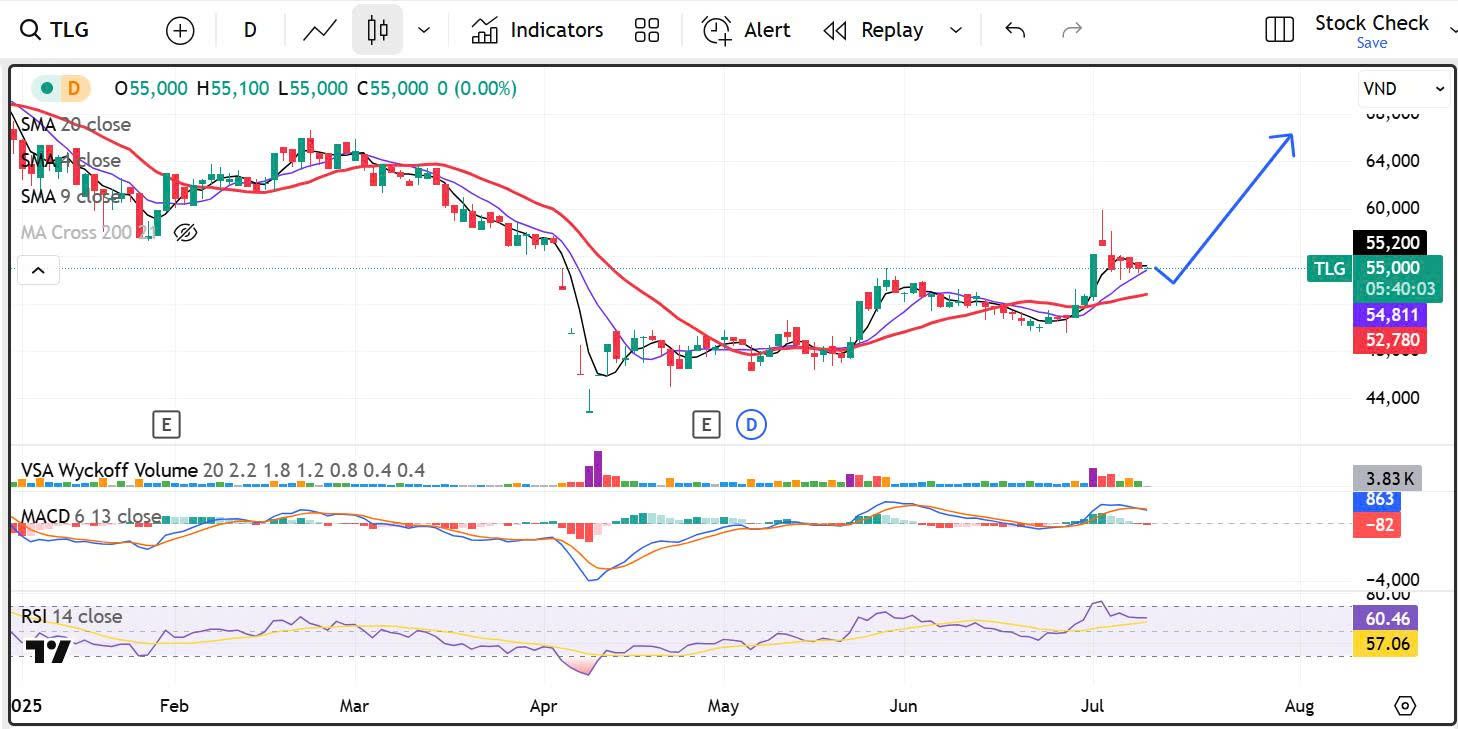The image size is (1458, 729).
Task: Open the VND currency dropdown
Action: click(x=1404, y=89)
